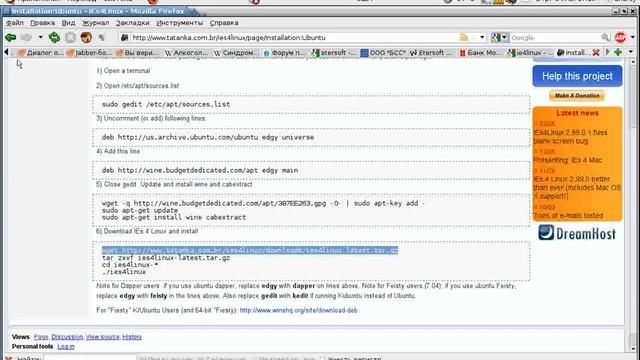Open the search engine selector dropdown
640x360 pixels.
(x=499, y=38)
